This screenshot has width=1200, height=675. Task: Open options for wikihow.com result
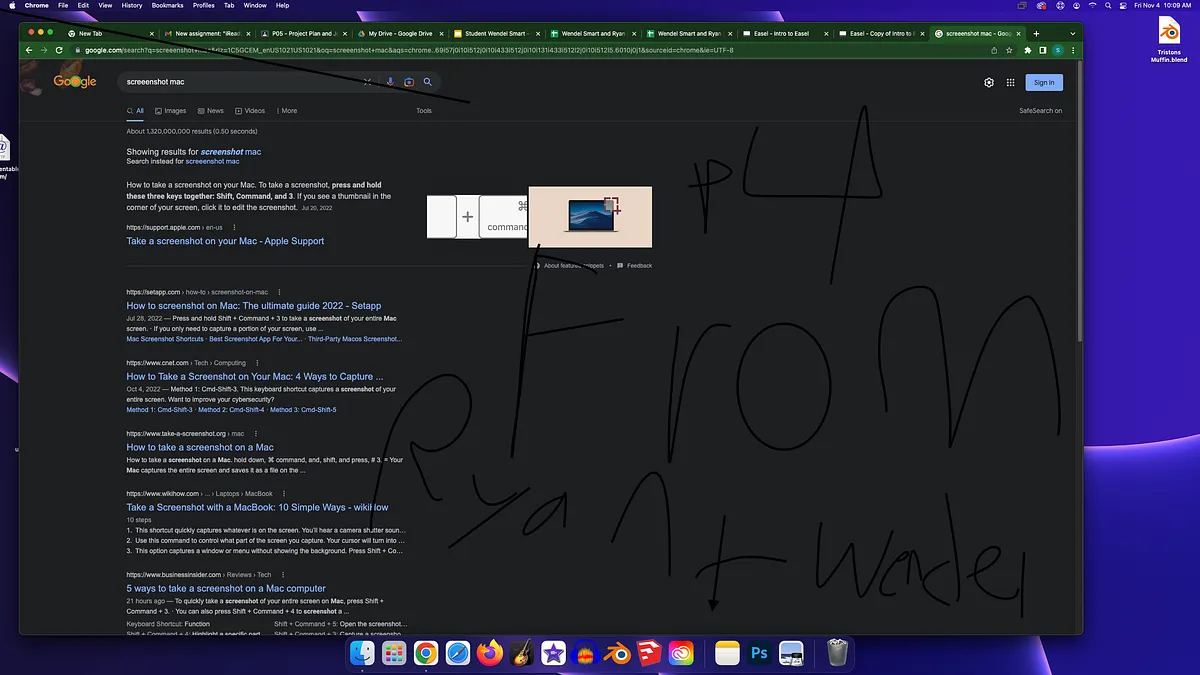click(x=284, y=494)
